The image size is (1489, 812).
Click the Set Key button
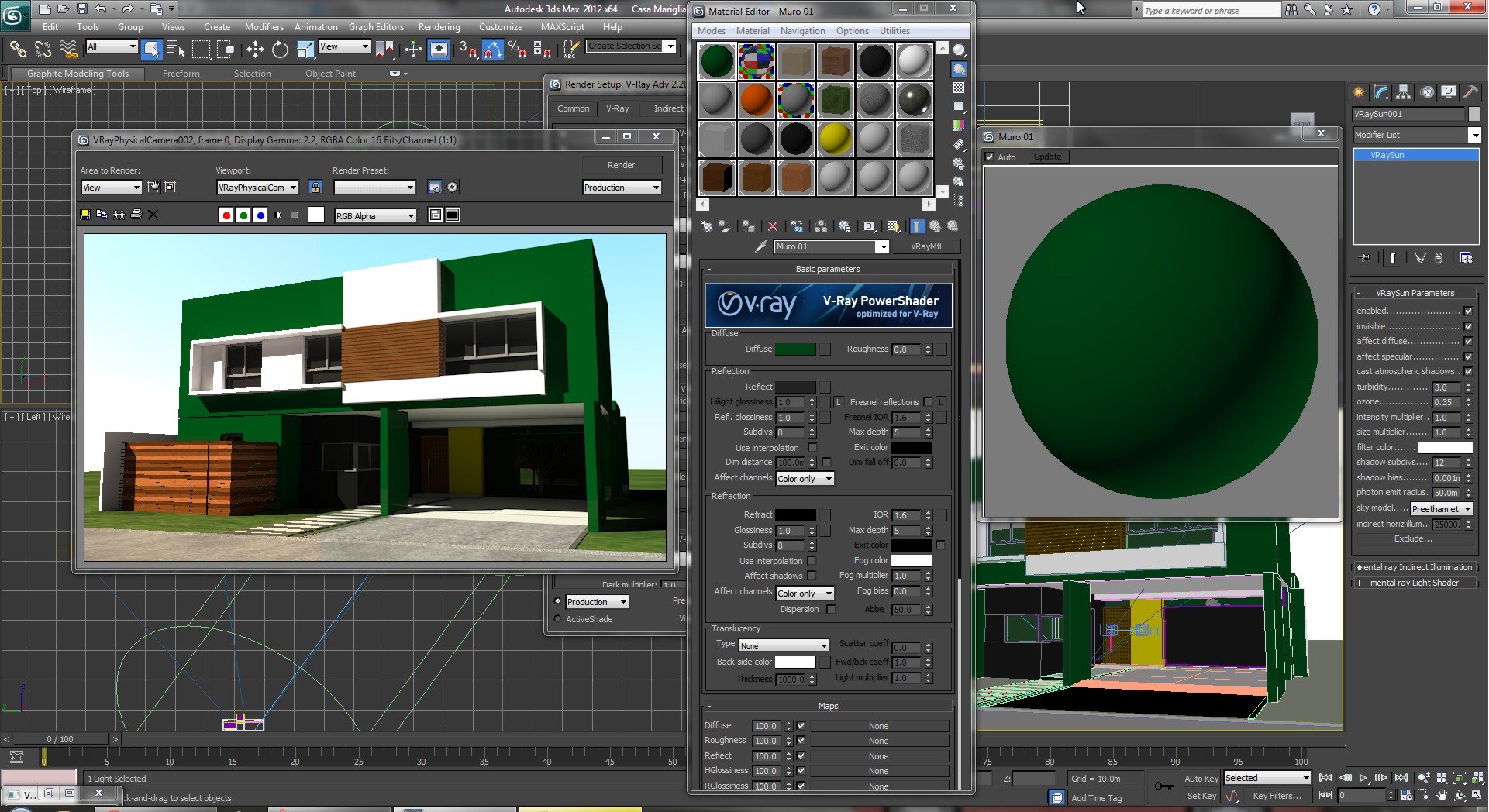(x=1201, y=796)
